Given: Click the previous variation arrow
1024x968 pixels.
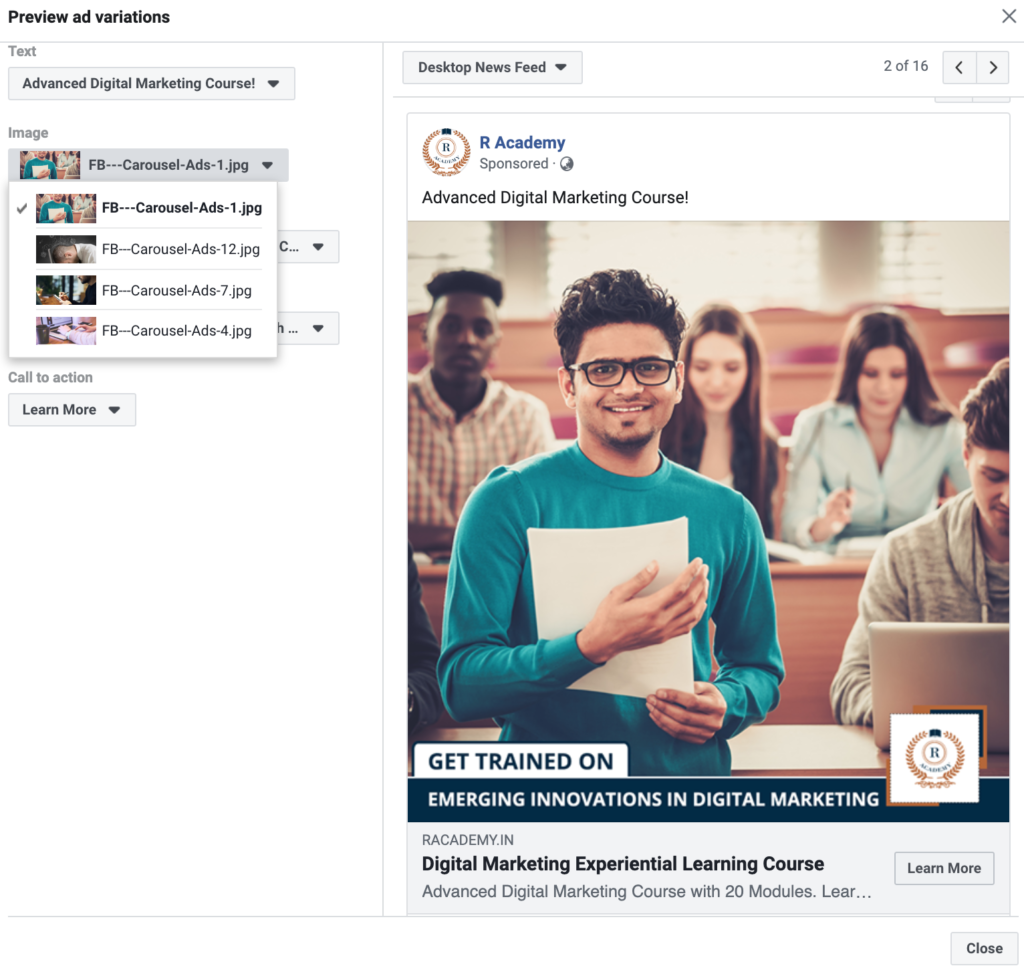Looking at the screenshot, I should point(959,67).
